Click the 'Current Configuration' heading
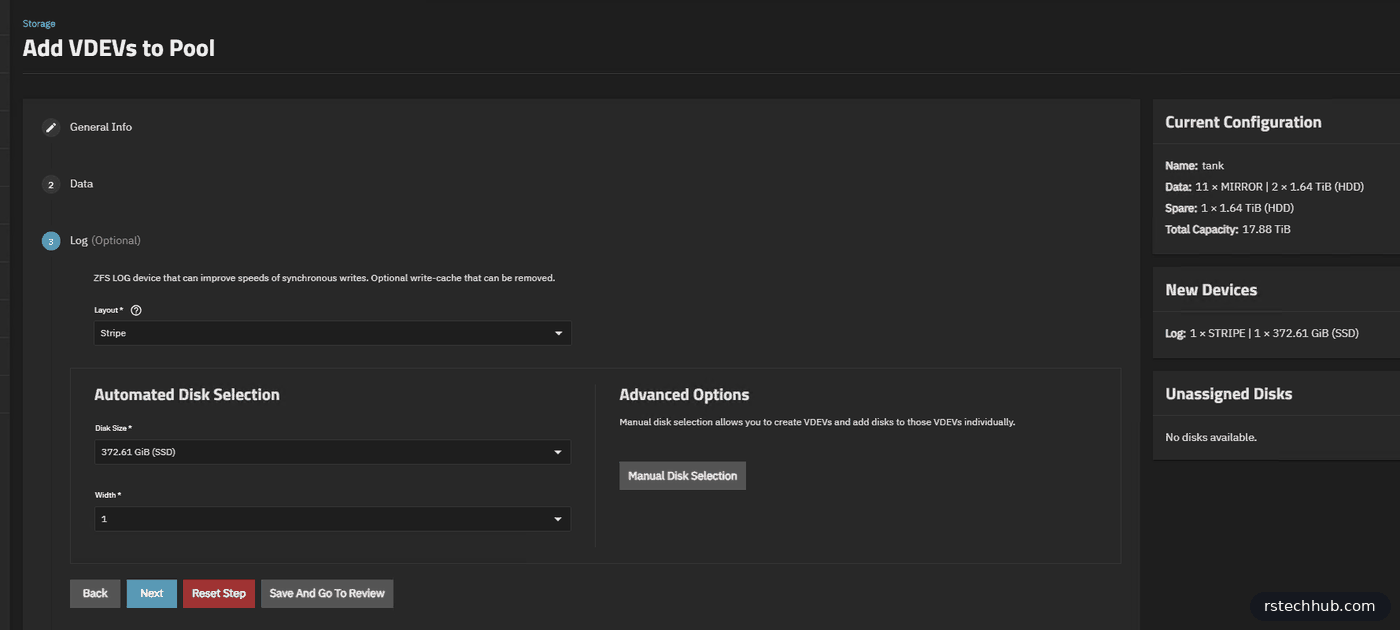 [1243, 122]
